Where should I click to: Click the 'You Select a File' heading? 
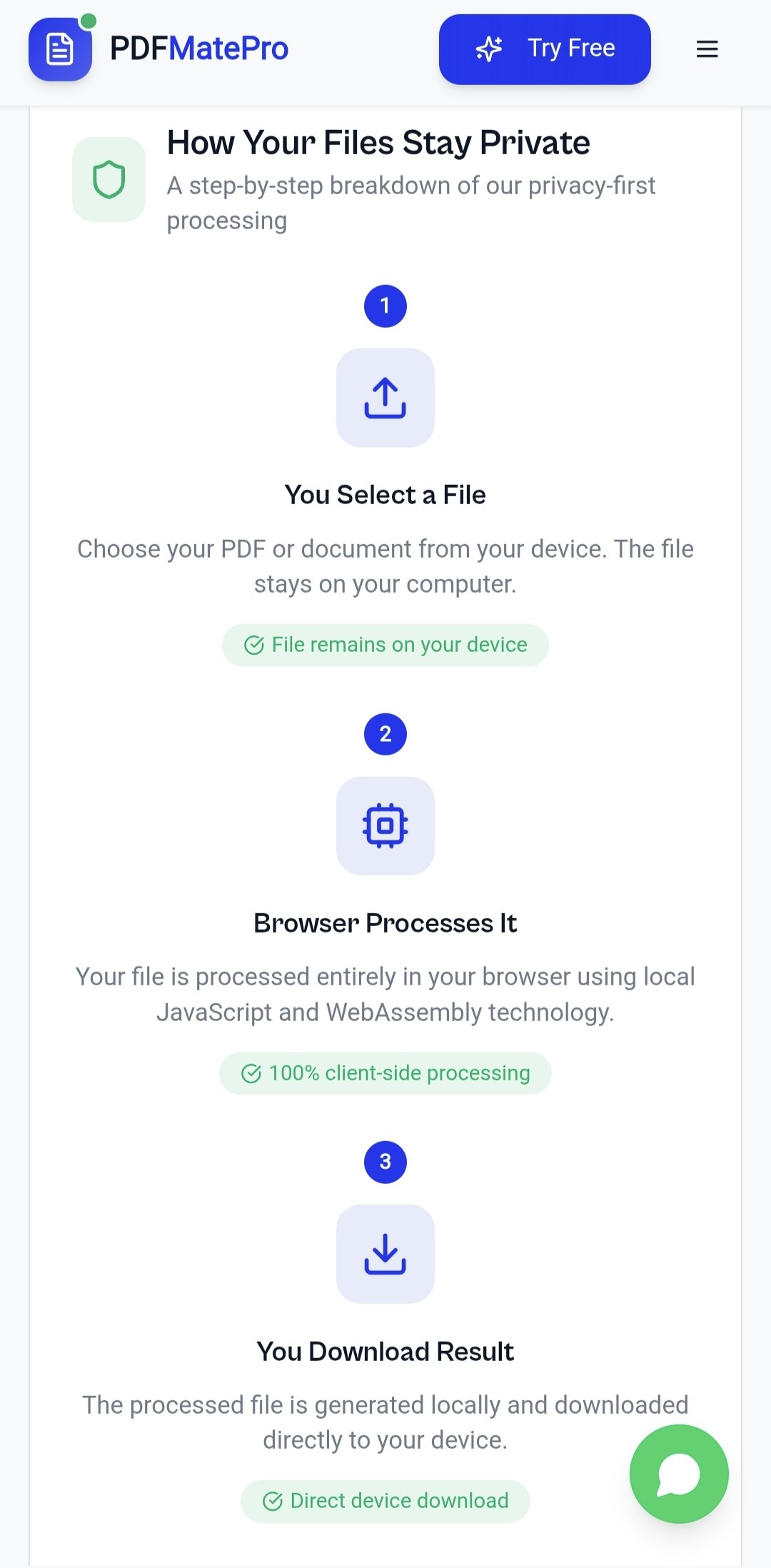(385, 494)
